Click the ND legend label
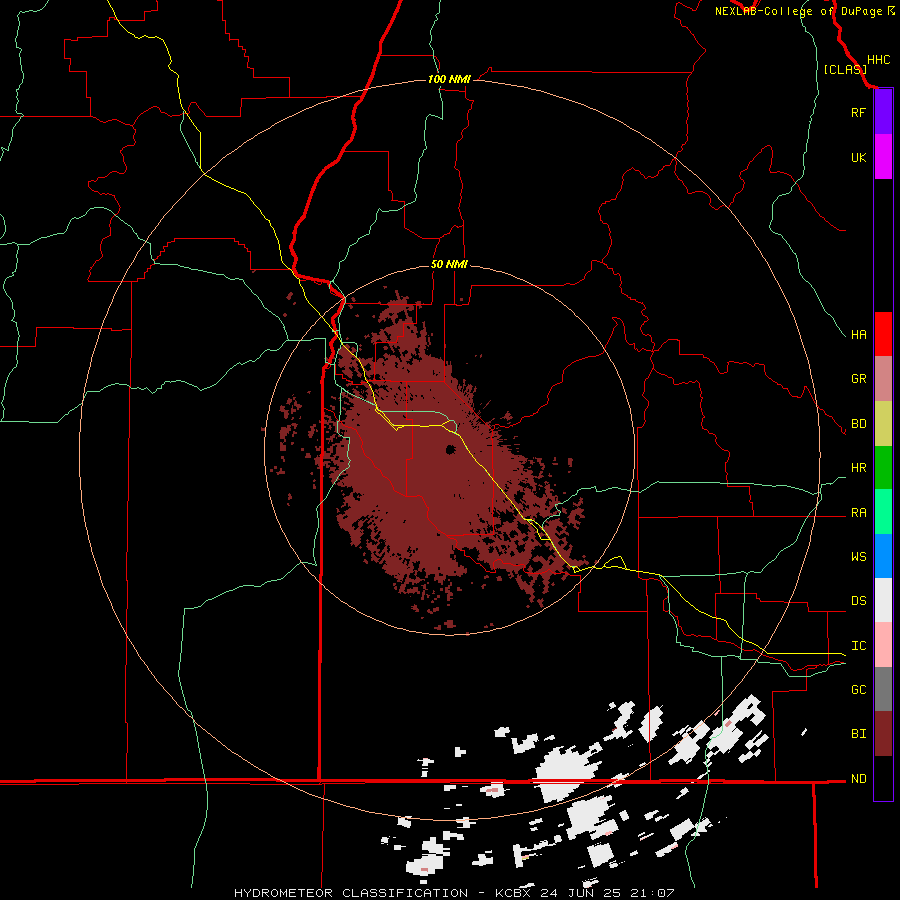900x900 pixels. click(858, 779)
